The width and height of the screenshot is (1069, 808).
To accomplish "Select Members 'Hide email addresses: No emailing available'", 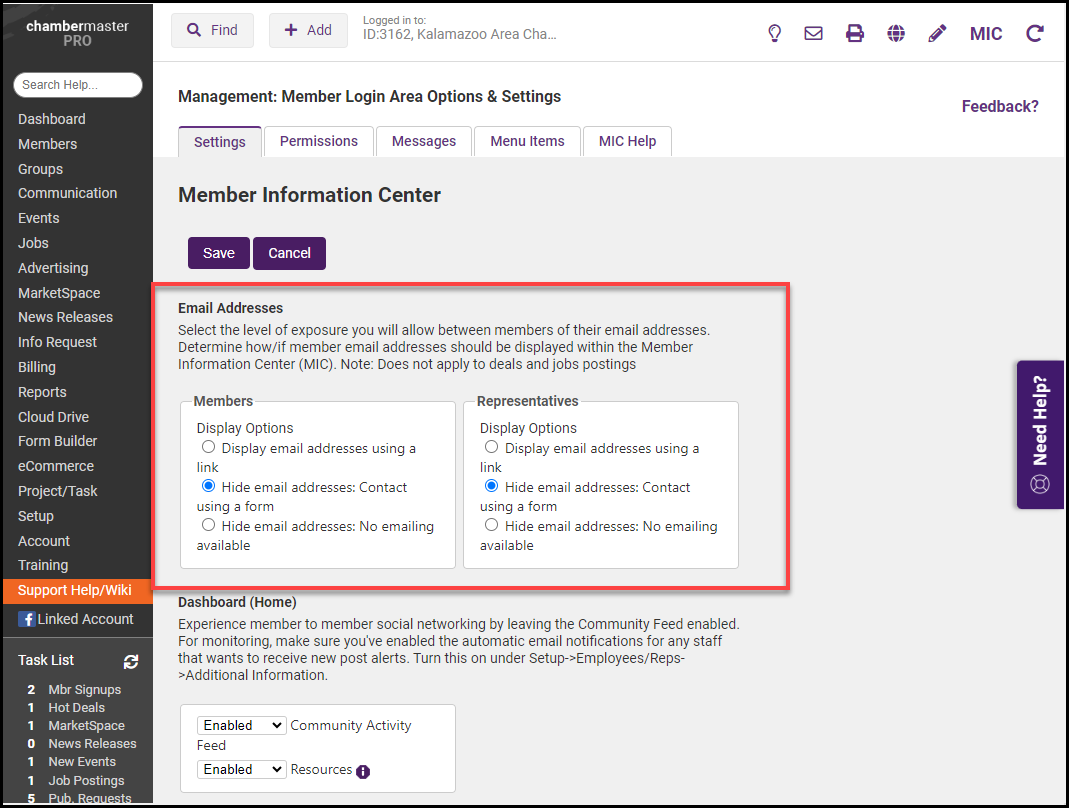I will point(208,525).
